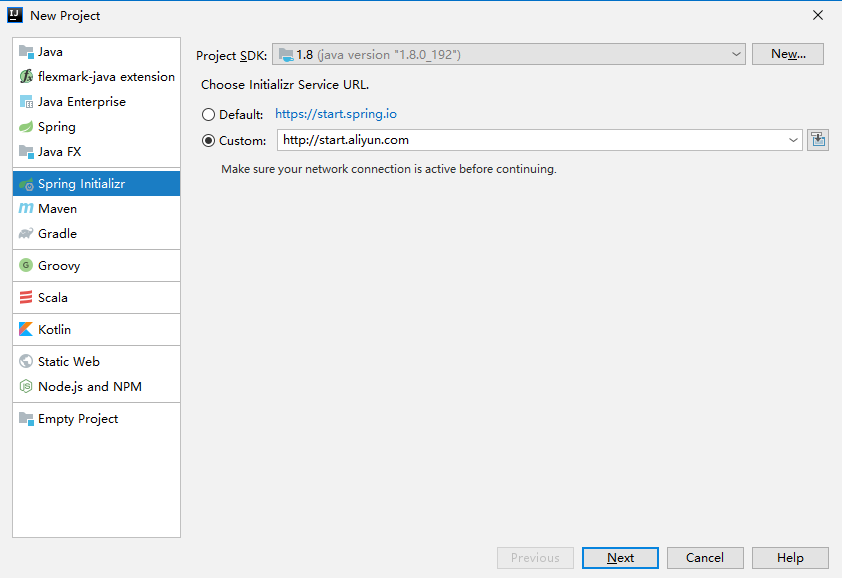
Task: Click the 'Project SDK:' label
Action: (x=231, y=56)
